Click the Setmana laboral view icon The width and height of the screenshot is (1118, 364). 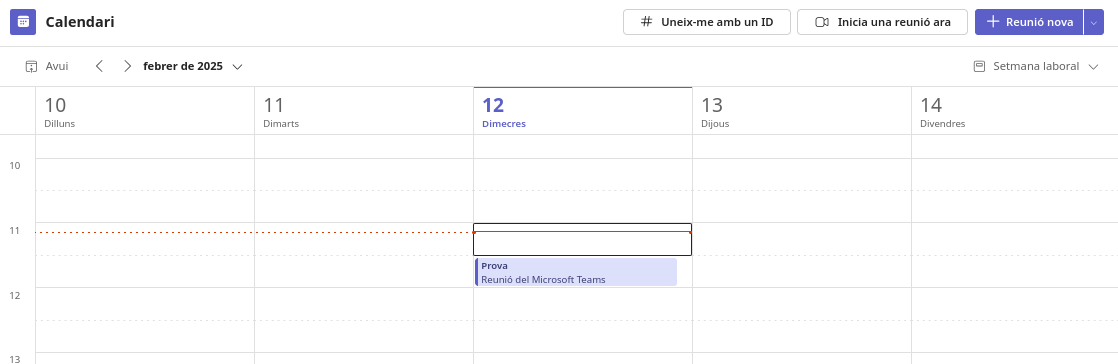(980, 66)
